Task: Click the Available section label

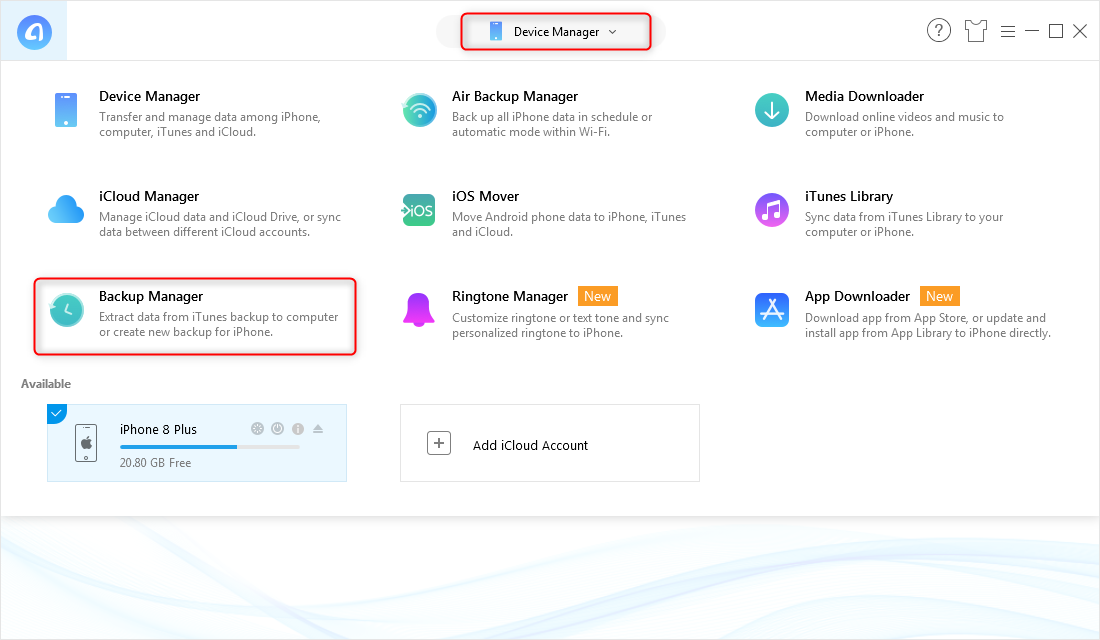Action: 46,384
